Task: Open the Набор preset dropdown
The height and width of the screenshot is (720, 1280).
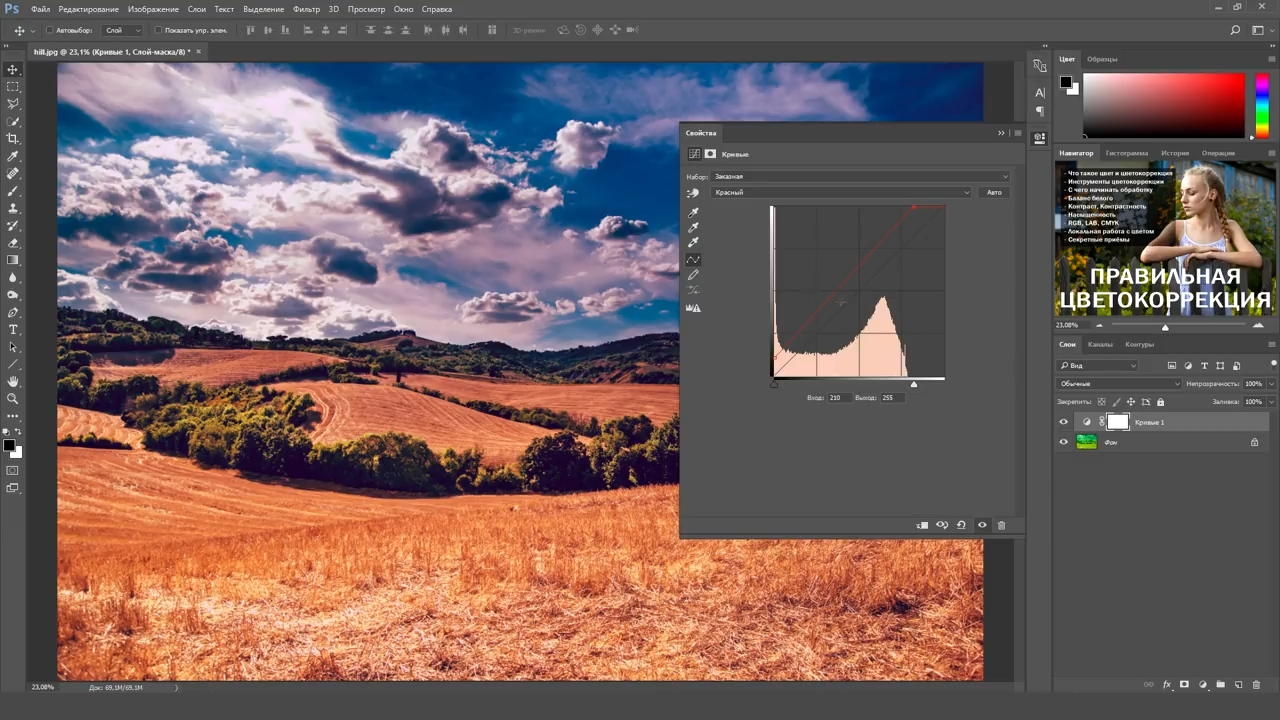Action: 860,177
